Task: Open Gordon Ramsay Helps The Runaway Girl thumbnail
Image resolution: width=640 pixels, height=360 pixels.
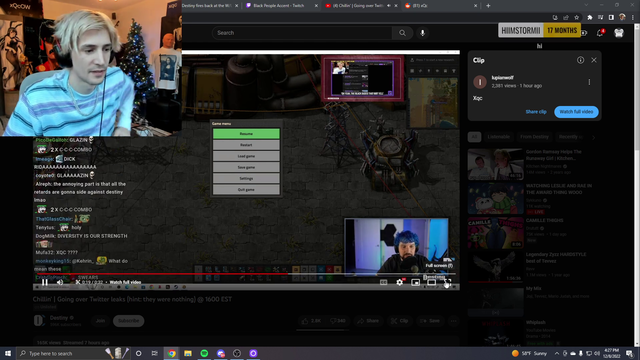Action: click(496, 164)
